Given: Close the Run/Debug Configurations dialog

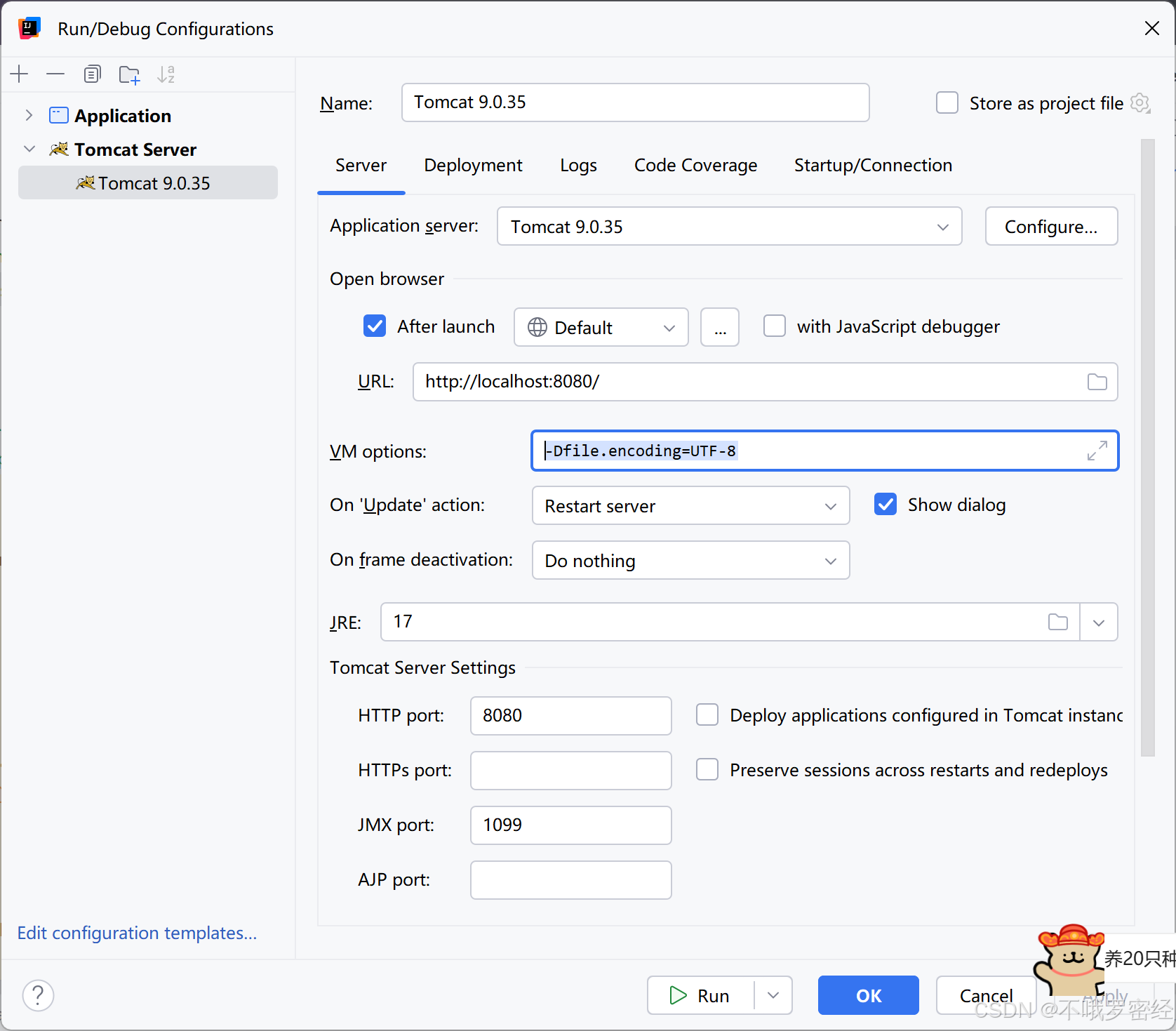Looking at the screenshot, I should [1152, 28].
